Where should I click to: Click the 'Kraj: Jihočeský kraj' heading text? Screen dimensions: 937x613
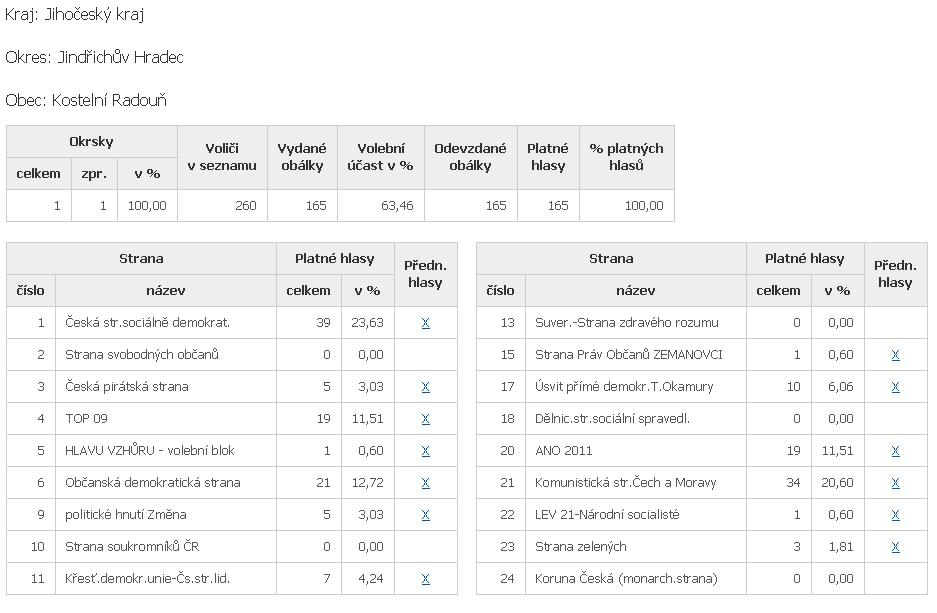pyautogui.click(x=76, y=15)
